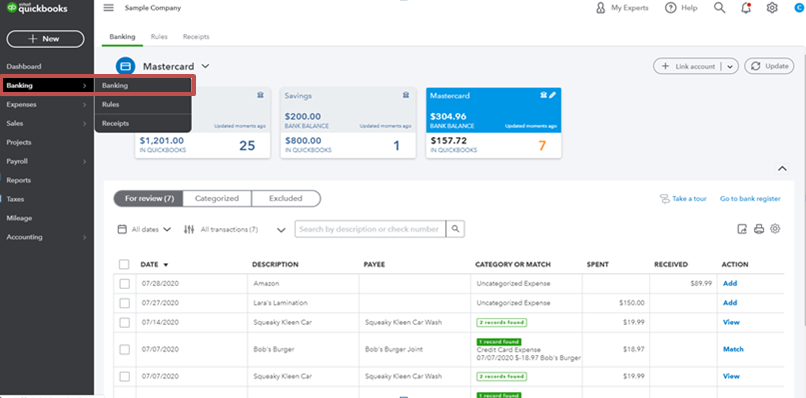Check the Amazon transaction row
Viewport: 806px width, 398px height.
pos(124,283)
